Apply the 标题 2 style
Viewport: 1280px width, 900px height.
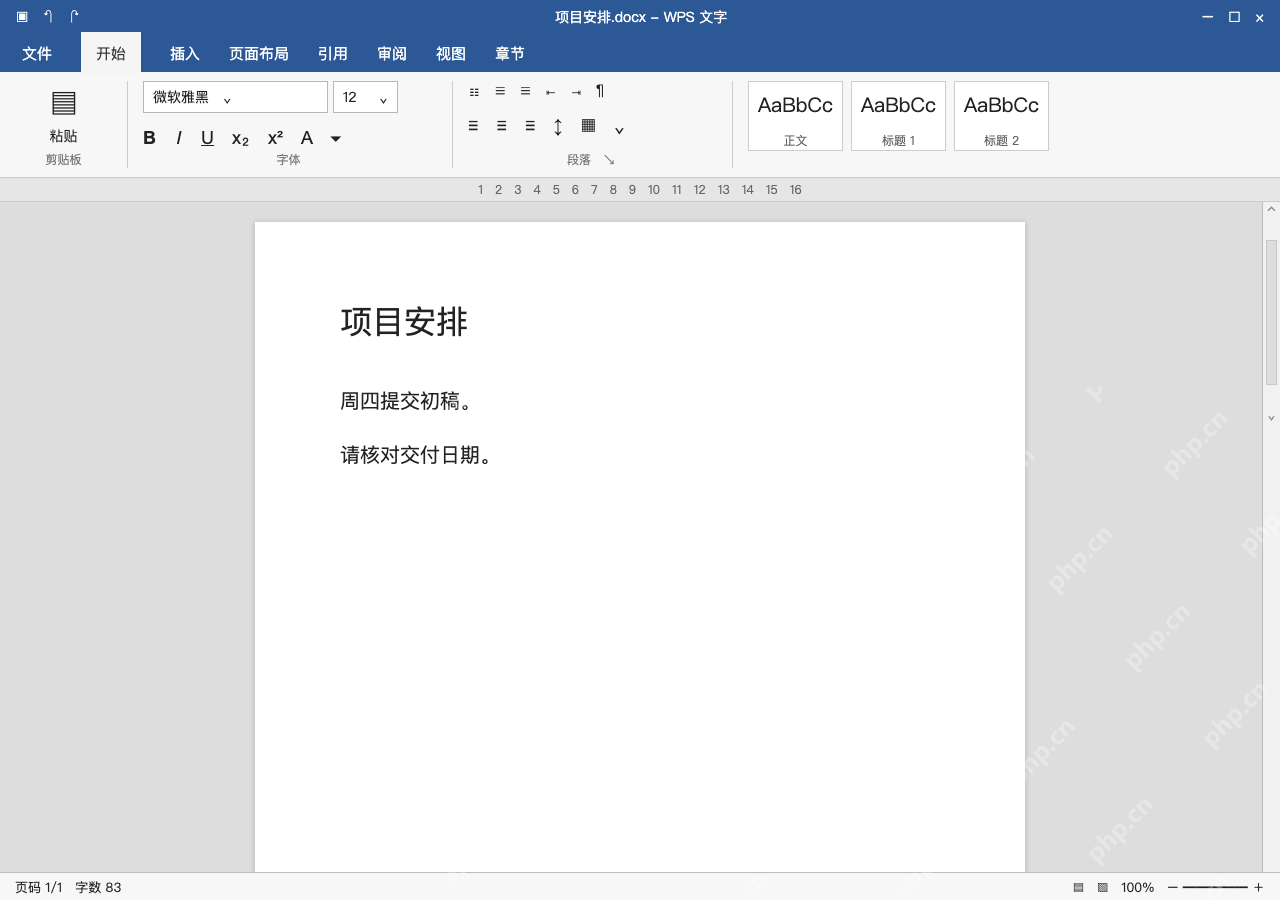[x=1001, y=116]
